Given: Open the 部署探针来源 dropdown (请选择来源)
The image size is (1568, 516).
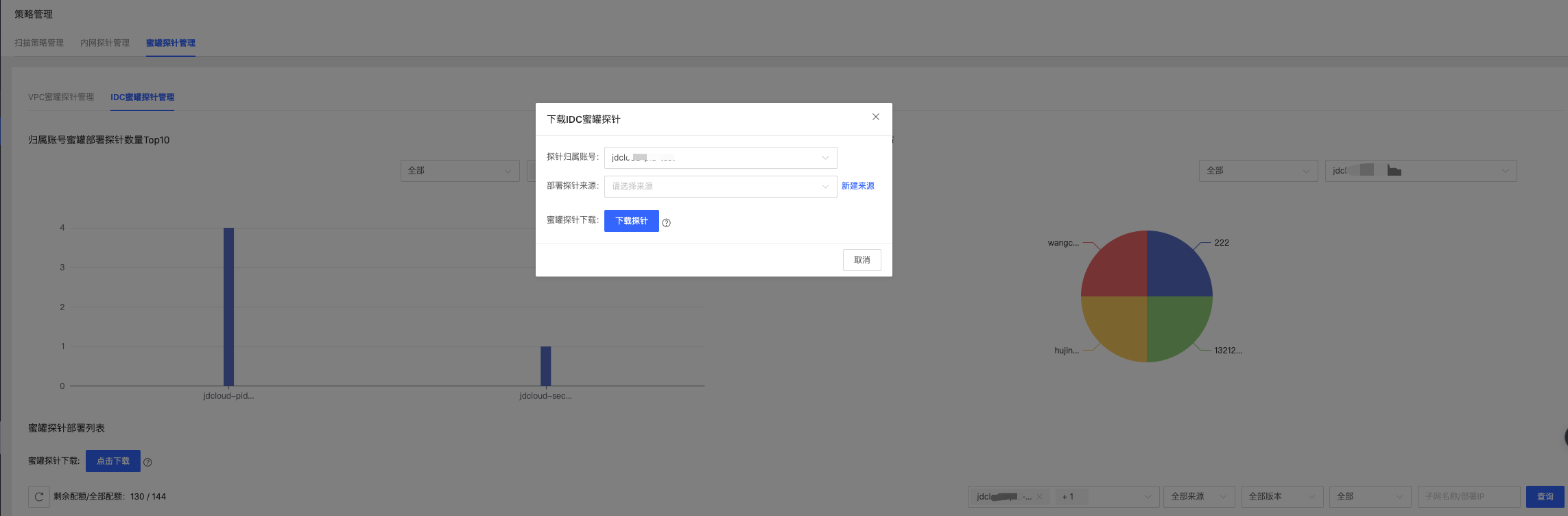Looking at the screenshot, I should 720,187.
